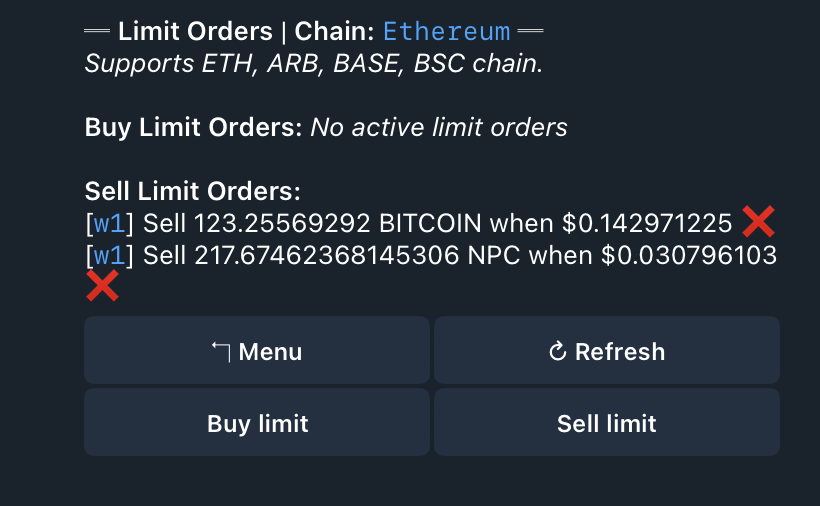Open the Menu button
Screen dimensions: 820x506
[257, 351]
